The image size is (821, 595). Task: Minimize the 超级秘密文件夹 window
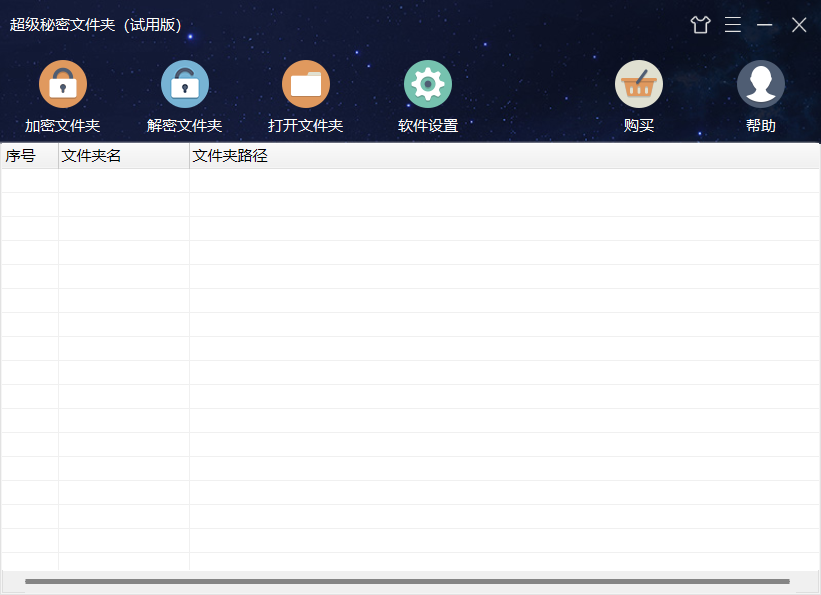[764, 25]
